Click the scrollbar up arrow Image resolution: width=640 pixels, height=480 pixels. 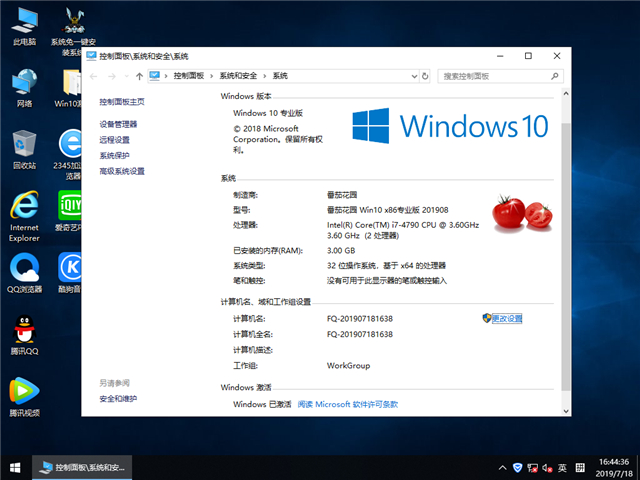[566, 93]
